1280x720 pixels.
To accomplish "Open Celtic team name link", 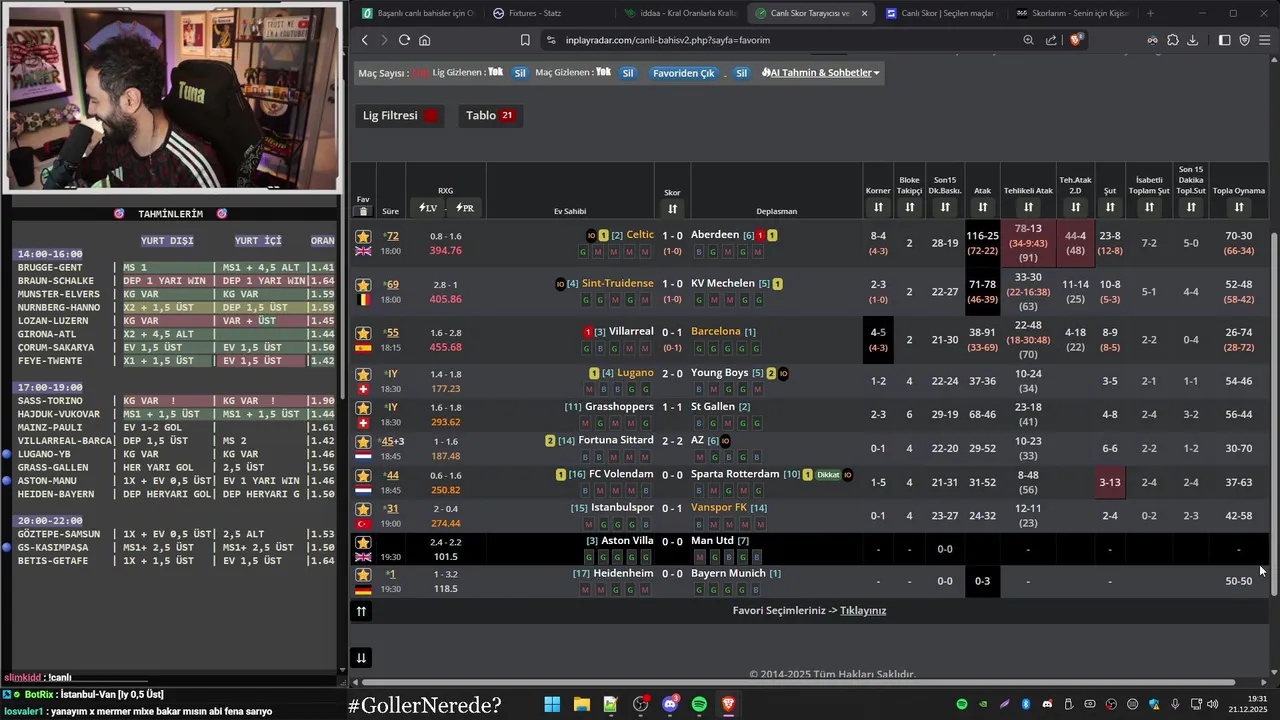I will click(x=640, y=235).
